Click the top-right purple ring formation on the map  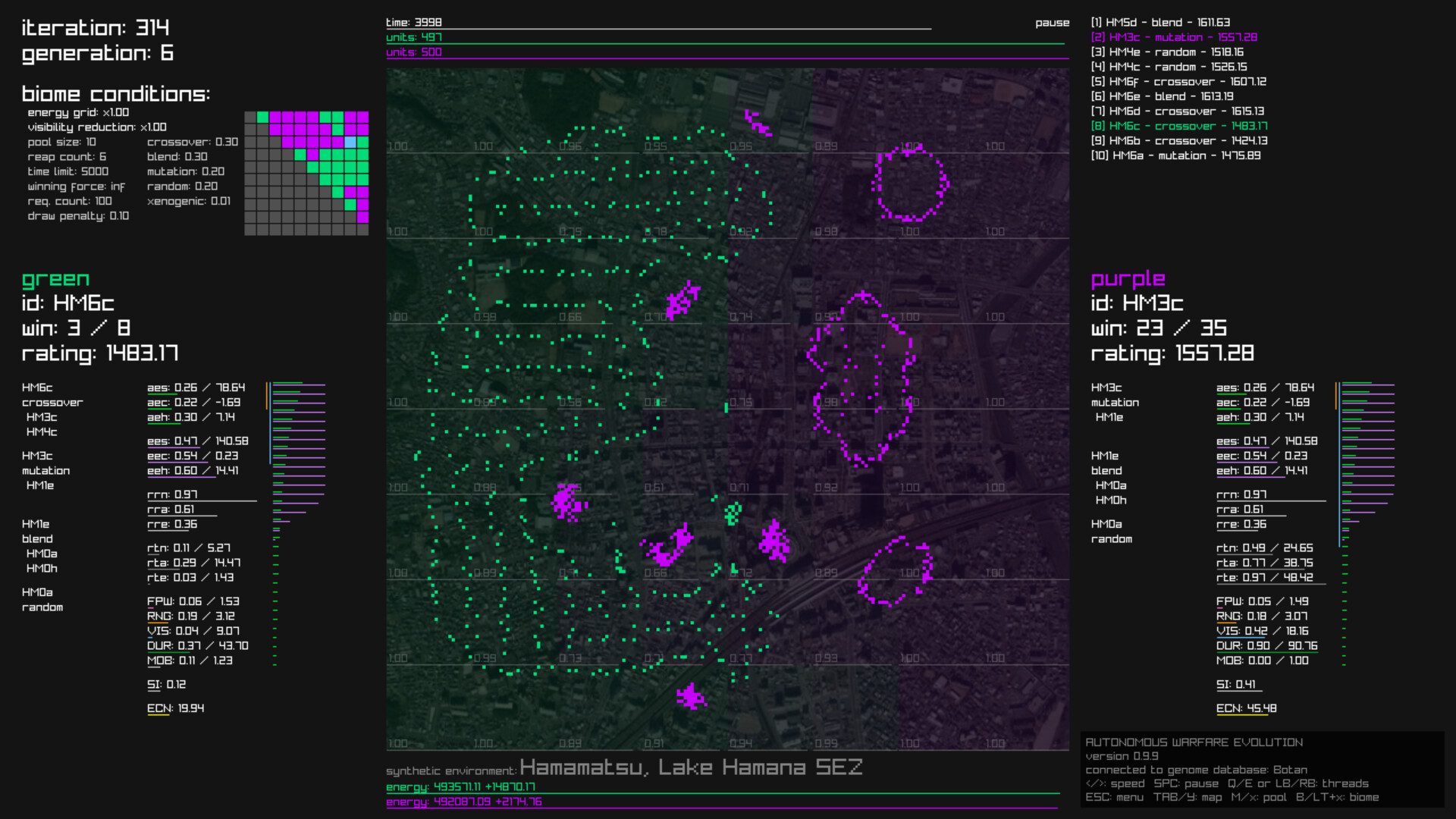click(910, 182)
